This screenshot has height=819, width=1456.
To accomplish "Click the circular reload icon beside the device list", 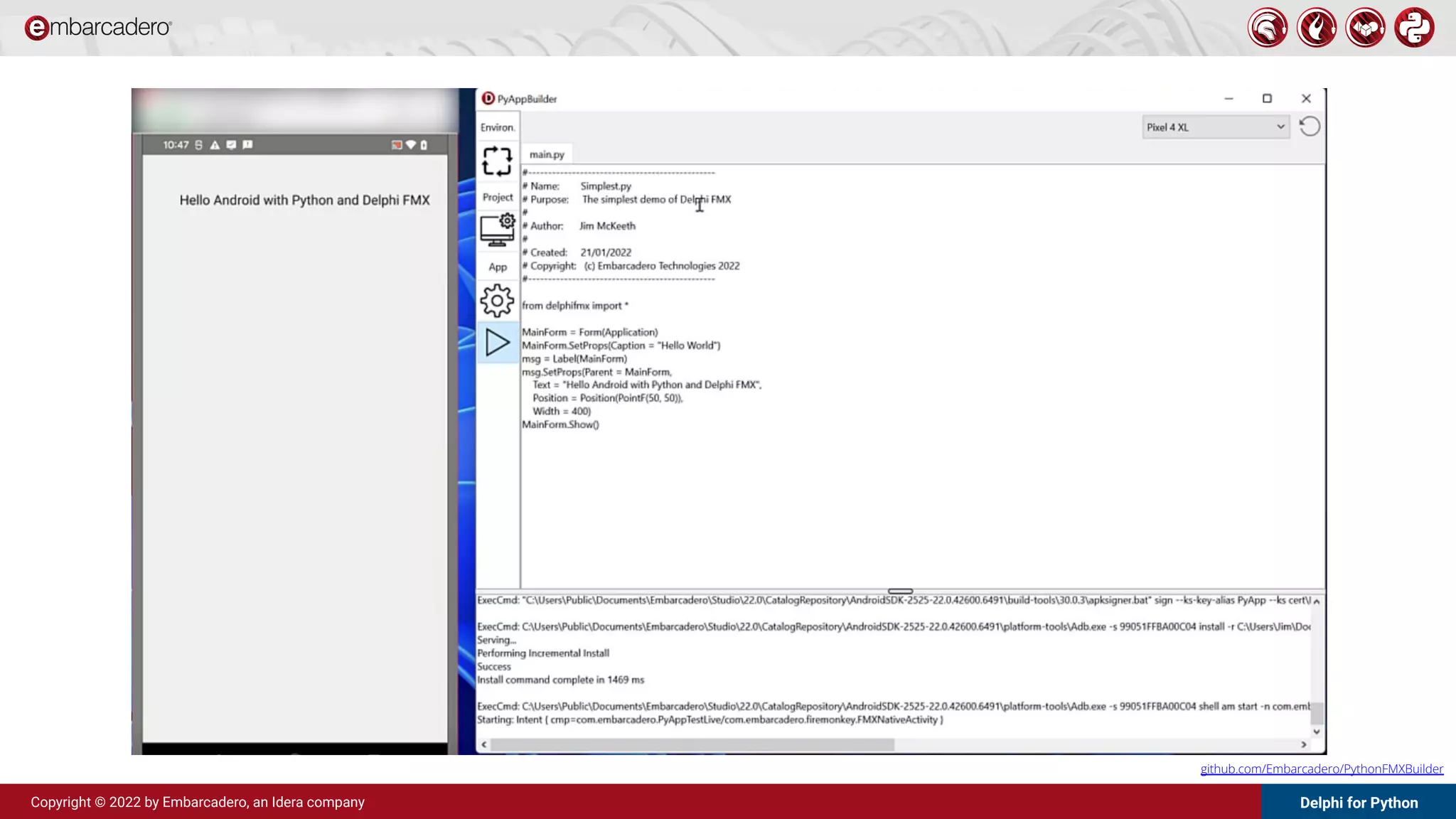I will click(x=1309, y=127).
